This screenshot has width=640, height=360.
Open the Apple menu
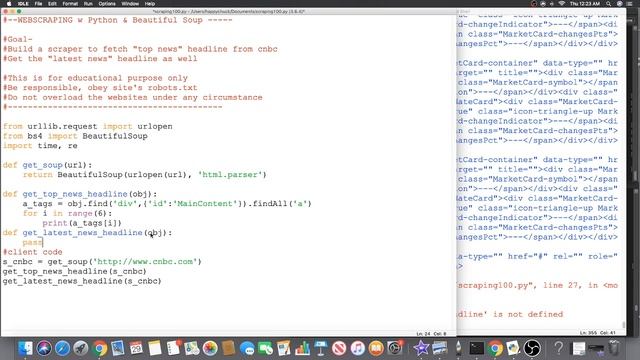[9, 4]
